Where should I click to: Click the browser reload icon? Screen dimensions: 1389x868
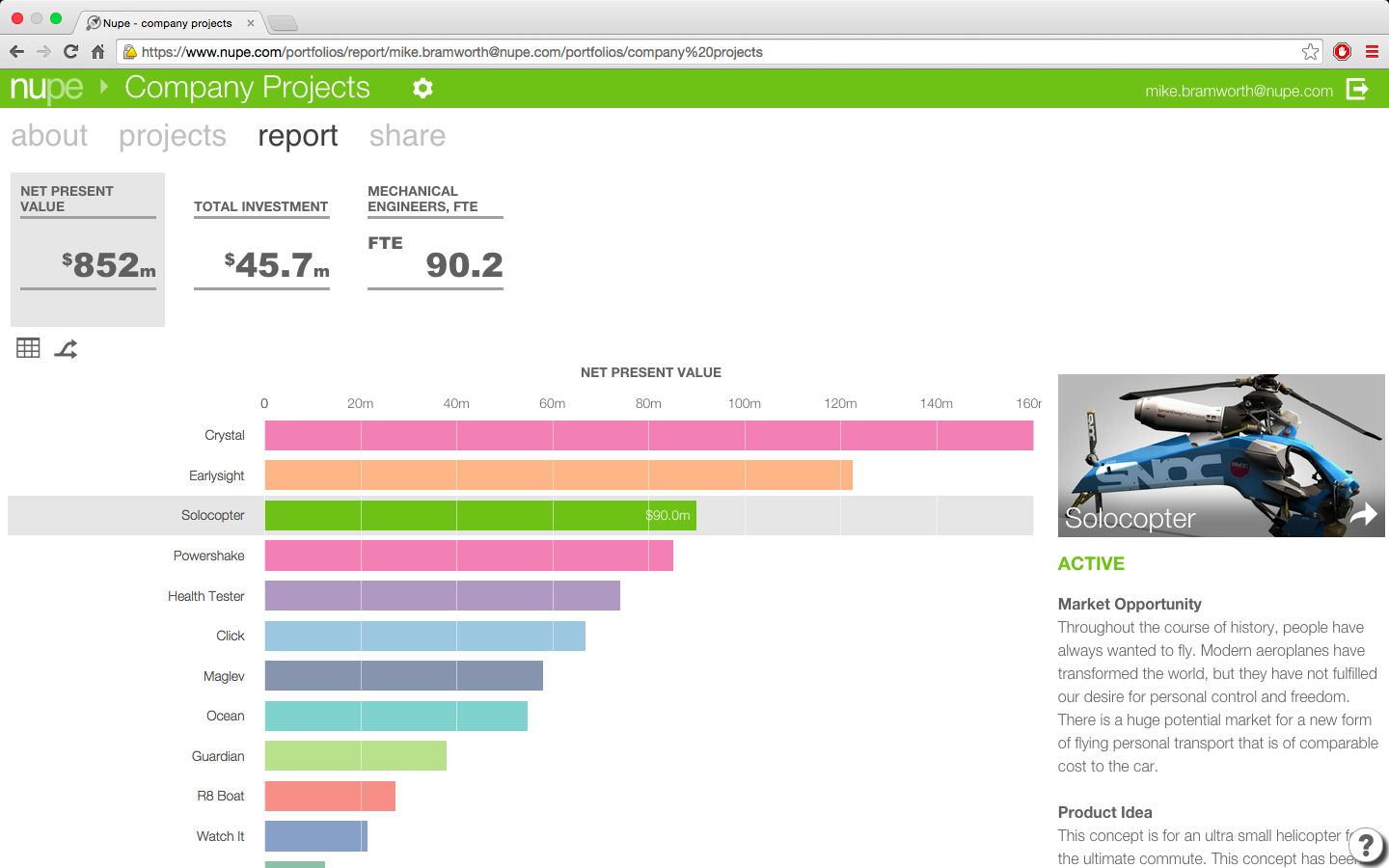[x=70, y=52]
